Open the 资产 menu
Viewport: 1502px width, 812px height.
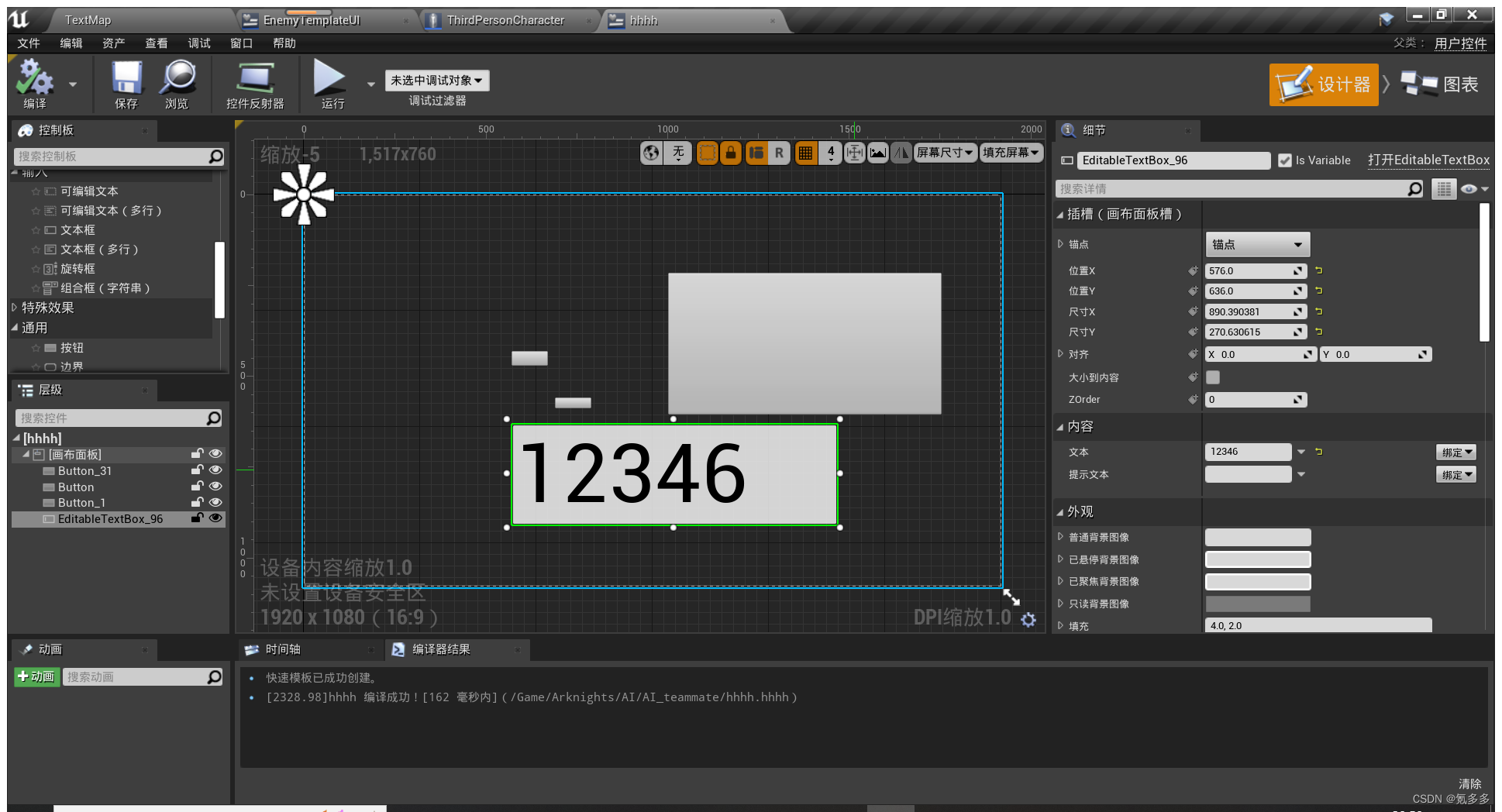coord(114,43)
